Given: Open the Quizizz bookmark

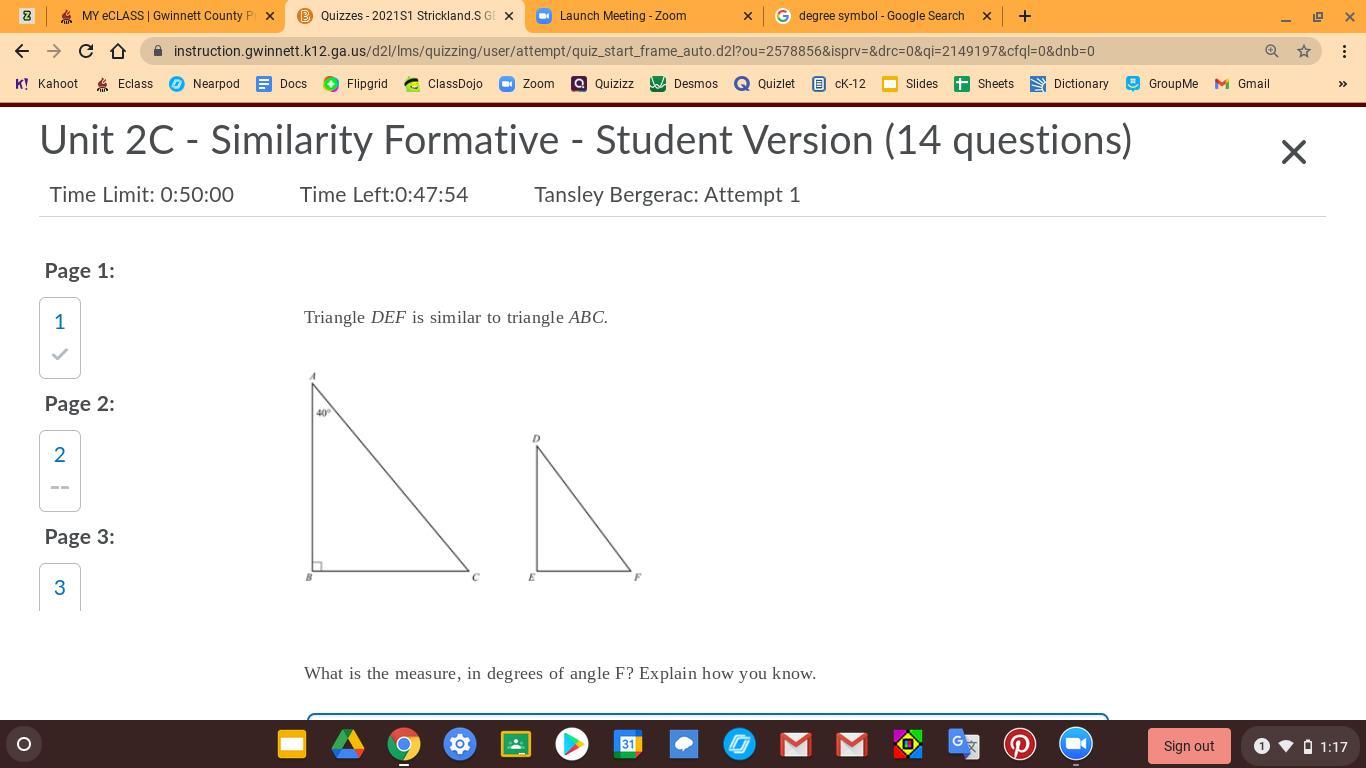Looking at the screenshot, I should 602,84.
